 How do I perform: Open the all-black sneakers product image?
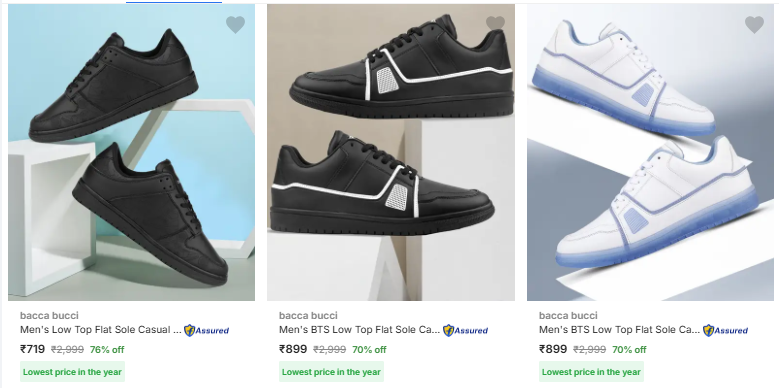(x=132, y=152)
